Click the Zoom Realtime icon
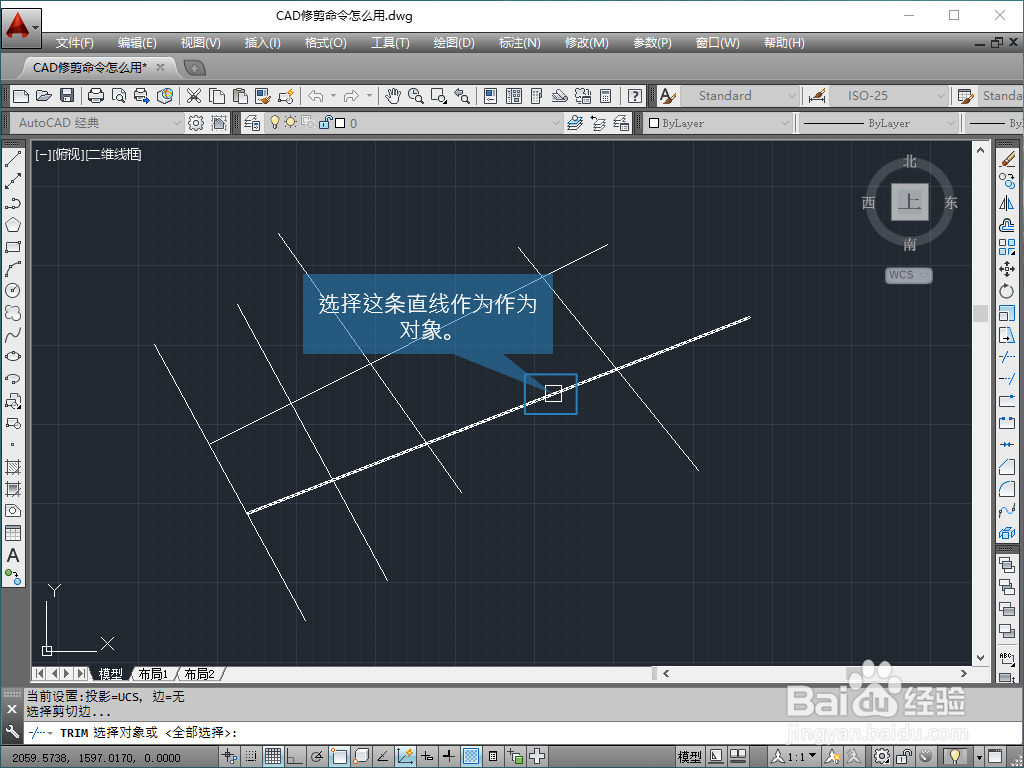 click(x=415, y=96)
